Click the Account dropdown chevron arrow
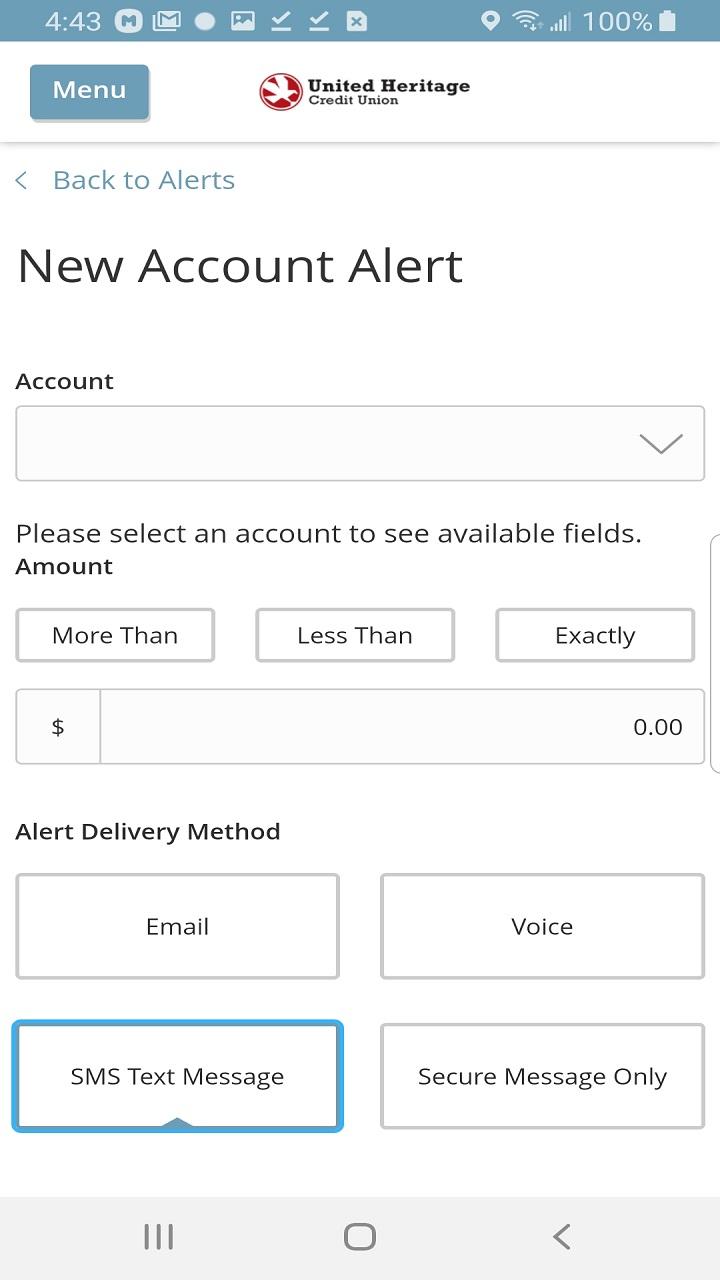Viewport: 720px width, 1280px height. tap(661, 444)
